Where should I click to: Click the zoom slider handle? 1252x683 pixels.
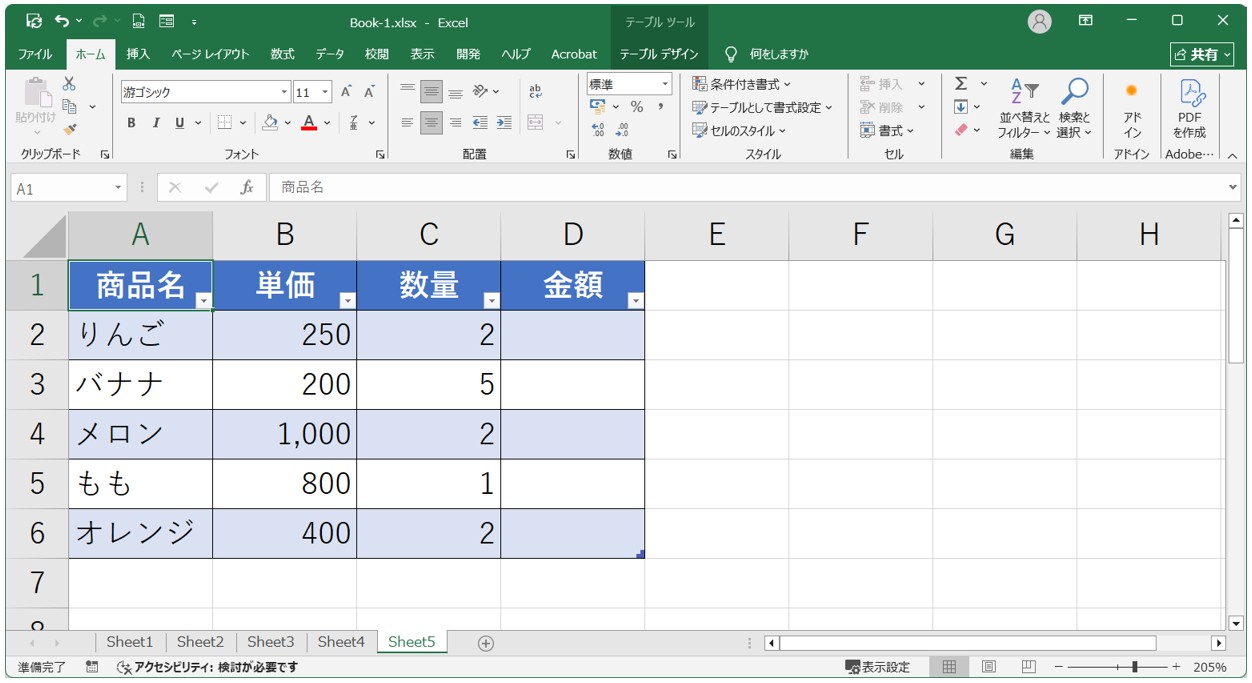(1134, 667)
